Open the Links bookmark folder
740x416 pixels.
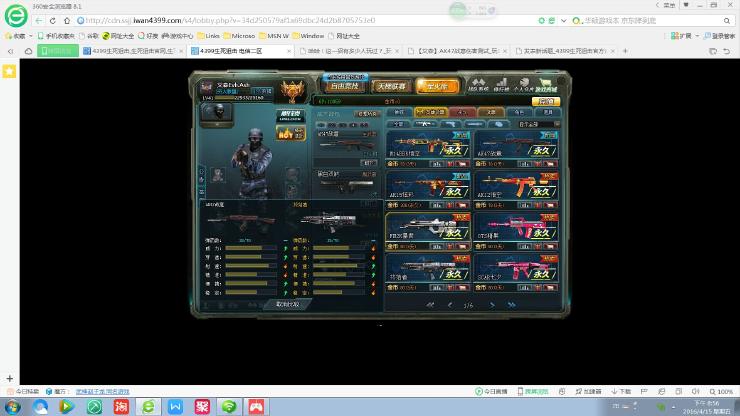tap(208, 36)
